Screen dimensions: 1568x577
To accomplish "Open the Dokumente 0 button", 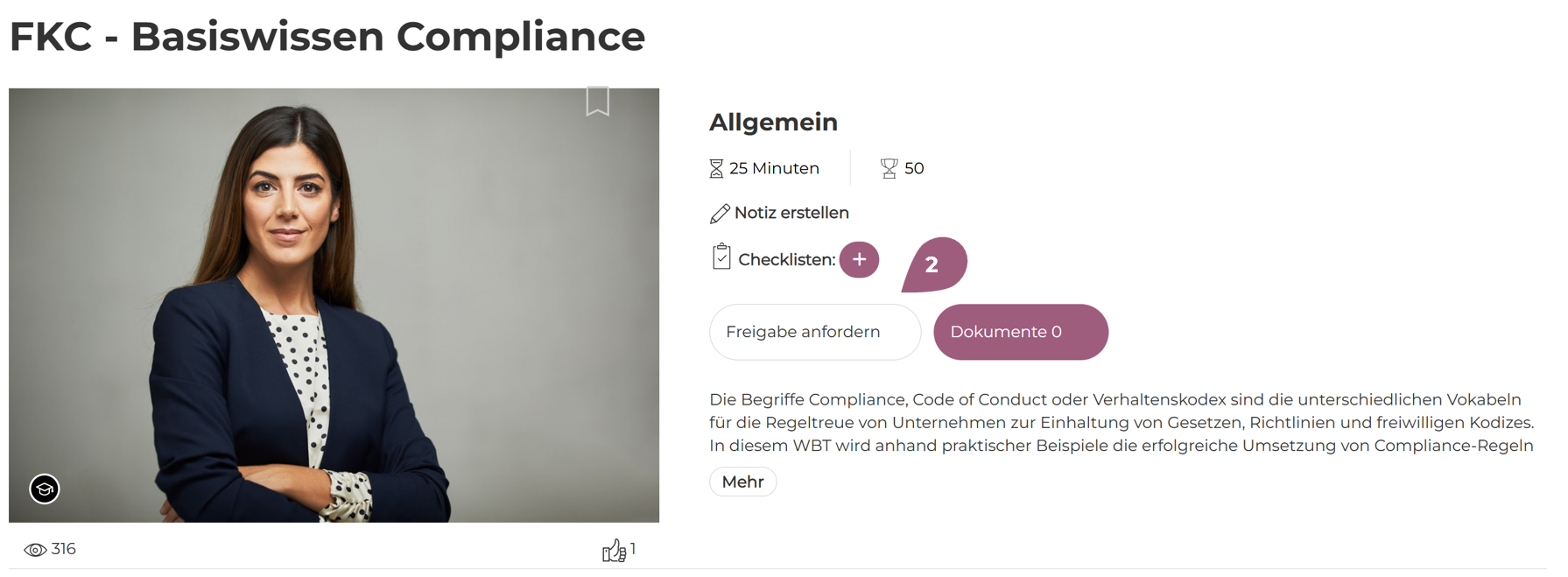I will click(1020, 332).
